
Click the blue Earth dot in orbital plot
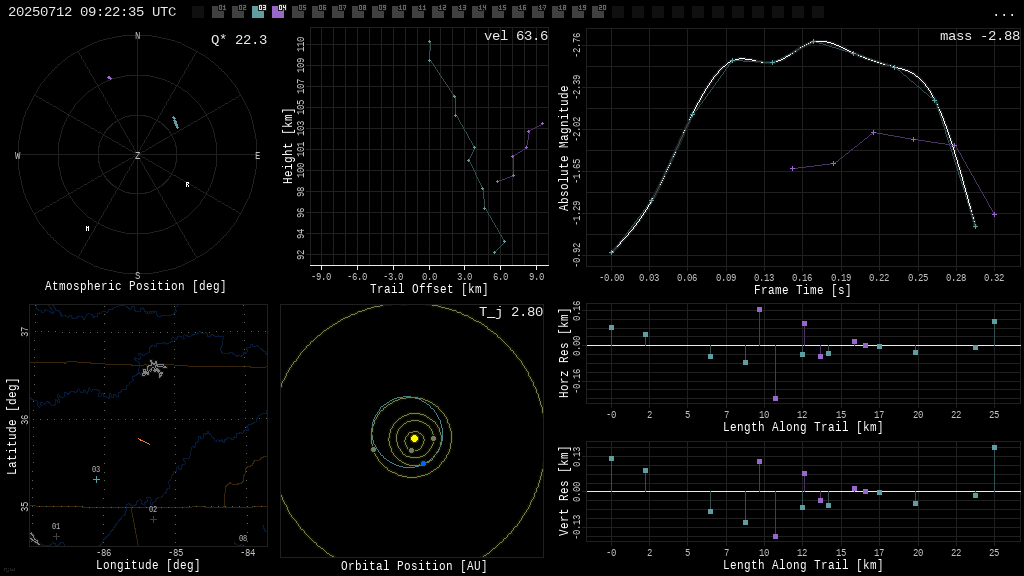423,463
